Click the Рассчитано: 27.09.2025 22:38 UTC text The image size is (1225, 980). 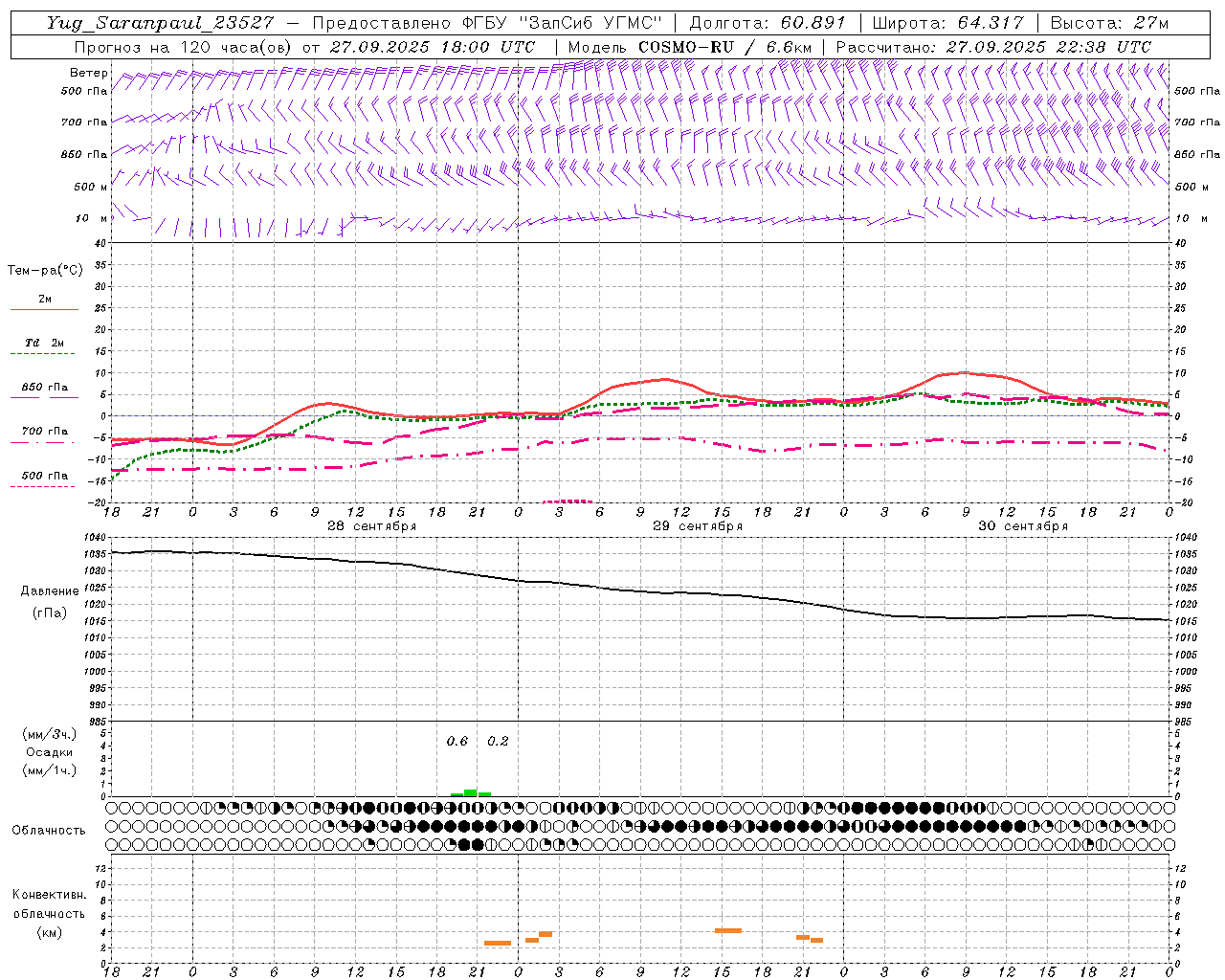993,47
